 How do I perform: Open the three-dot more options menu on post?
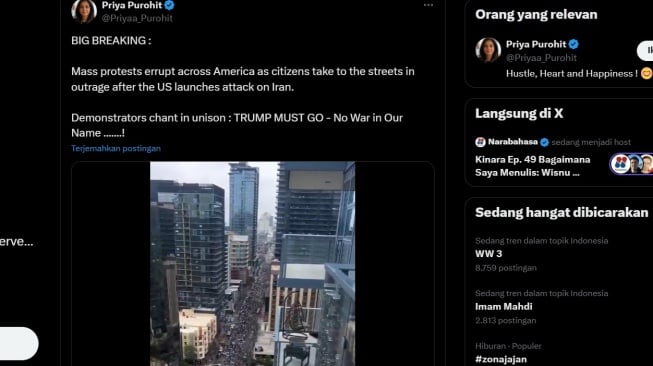pyautogui.click(x=428, y=5)
